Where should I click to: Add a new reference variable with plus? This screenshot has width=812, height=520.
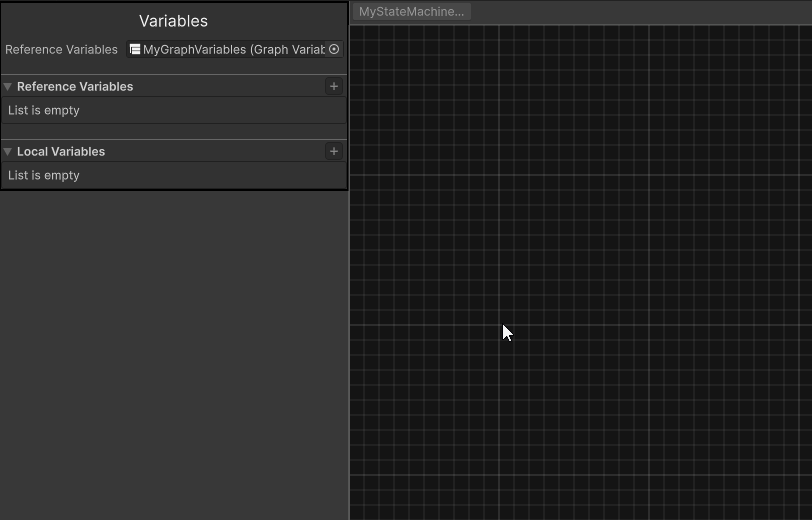point(334,87)
